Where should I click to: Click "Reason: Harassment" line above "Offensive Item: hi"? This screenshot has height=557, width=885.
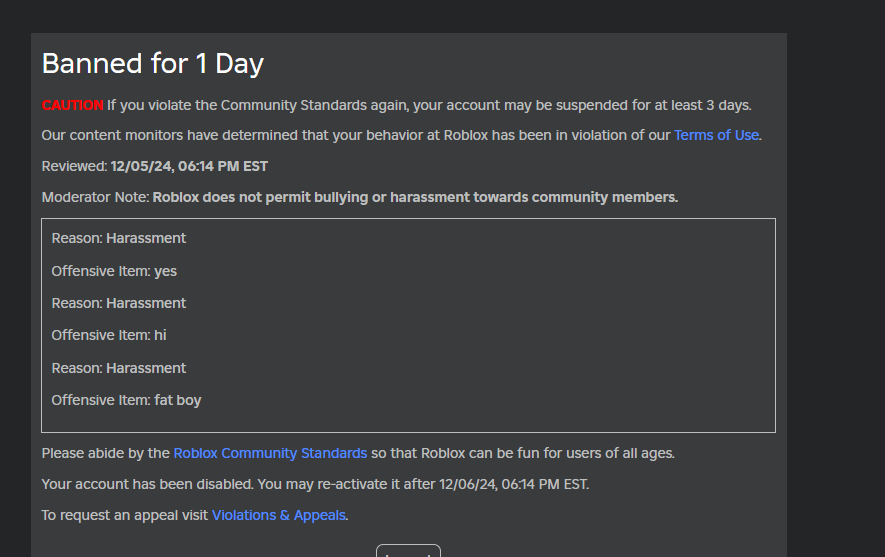click(x=119, y=303)
